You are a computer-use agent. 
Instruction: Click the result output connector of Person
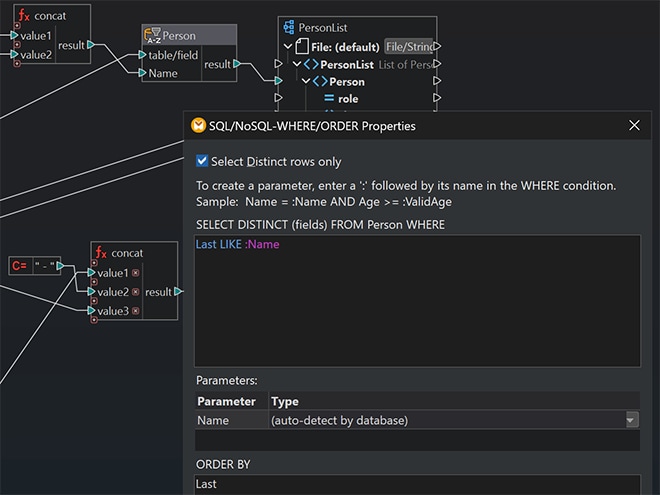point(237,64)
